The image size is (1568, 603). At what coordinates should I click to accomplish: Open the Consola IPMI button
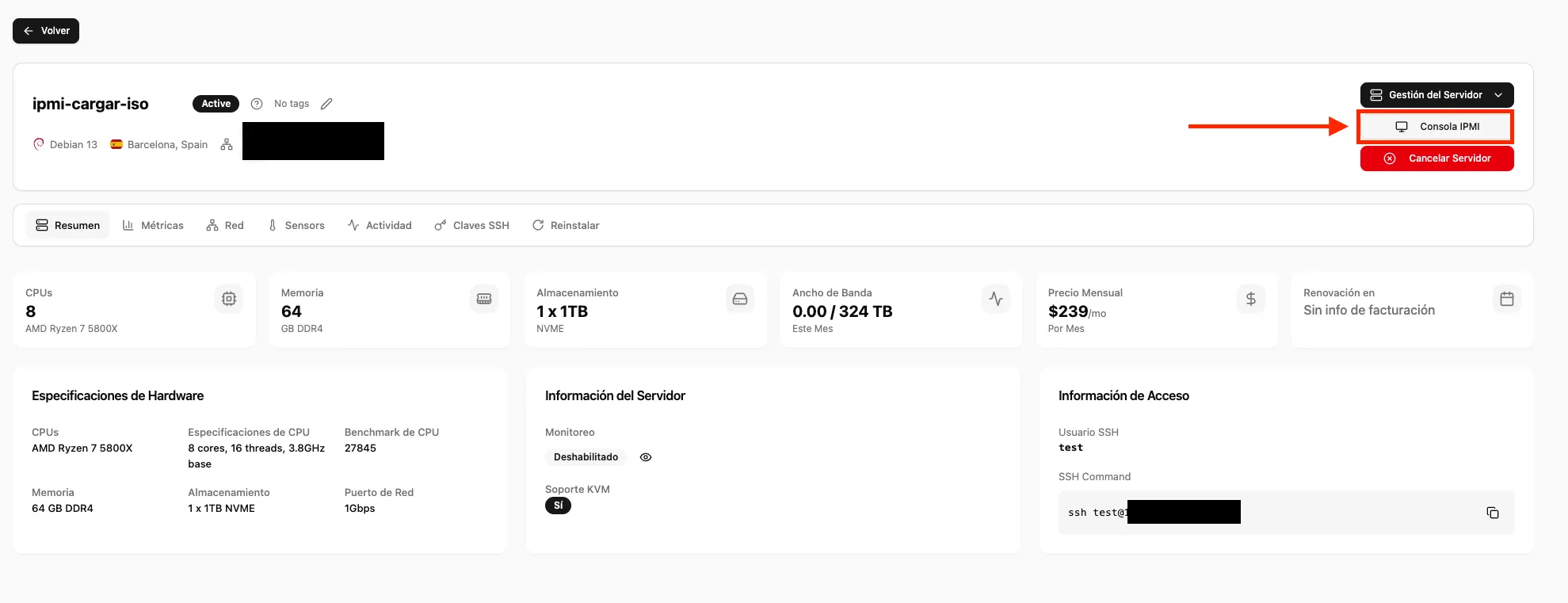point(1436,127)
